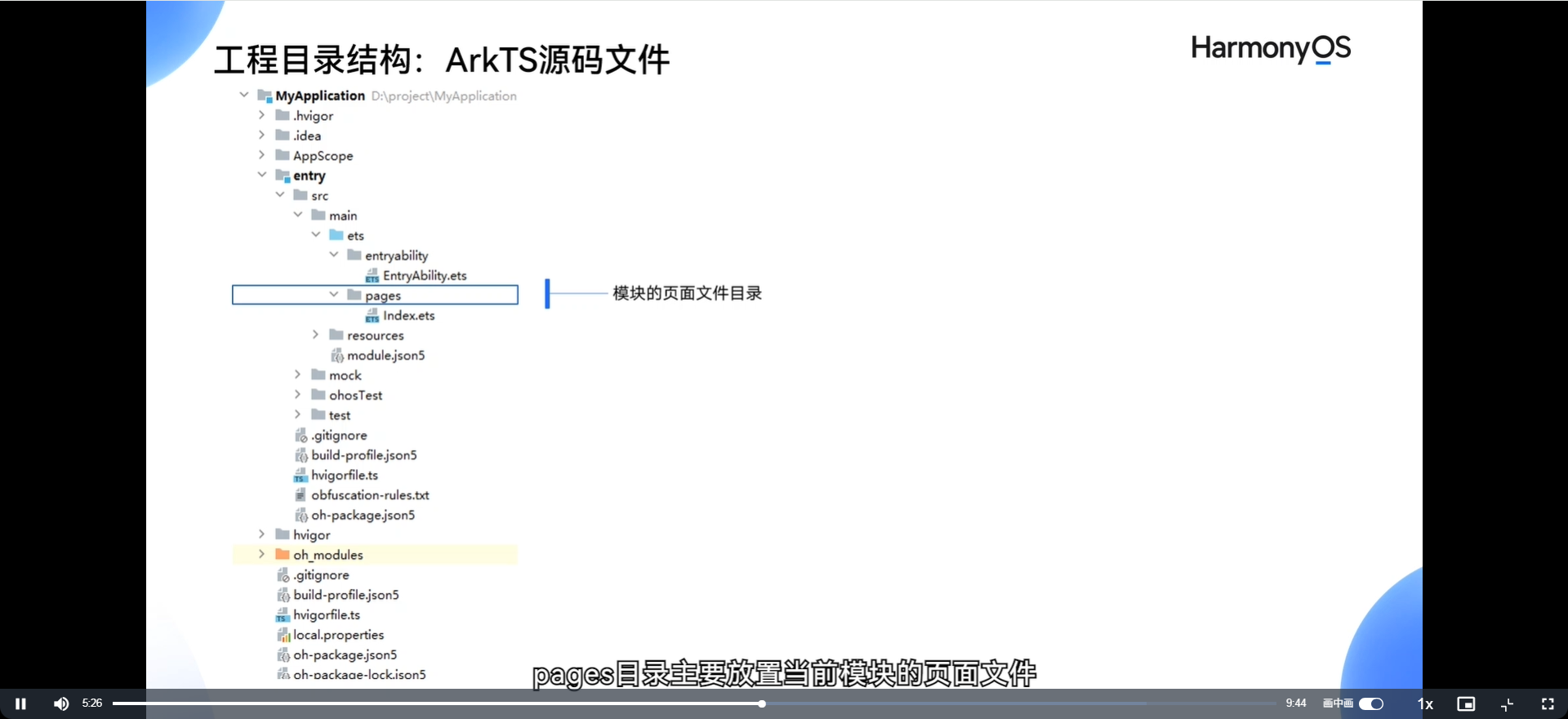Click the entry .gitignore file icon
The width and height of the screenshot is (1568, 719).
point(301,435)
